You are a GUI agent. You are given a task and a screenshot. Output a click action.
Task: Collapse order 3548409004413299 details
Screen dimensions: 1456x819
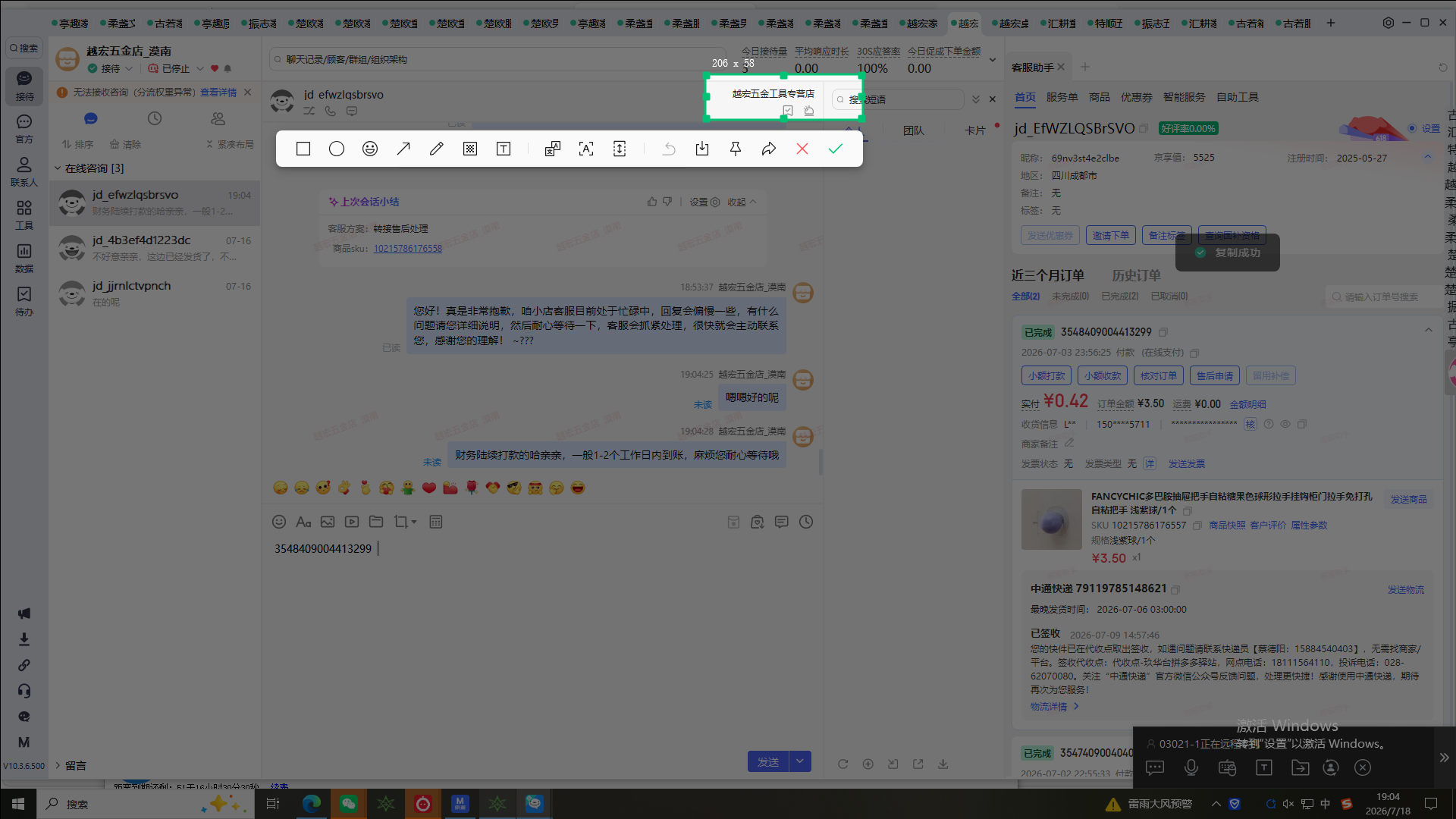pyautogui.click(x=1429, y=330)
